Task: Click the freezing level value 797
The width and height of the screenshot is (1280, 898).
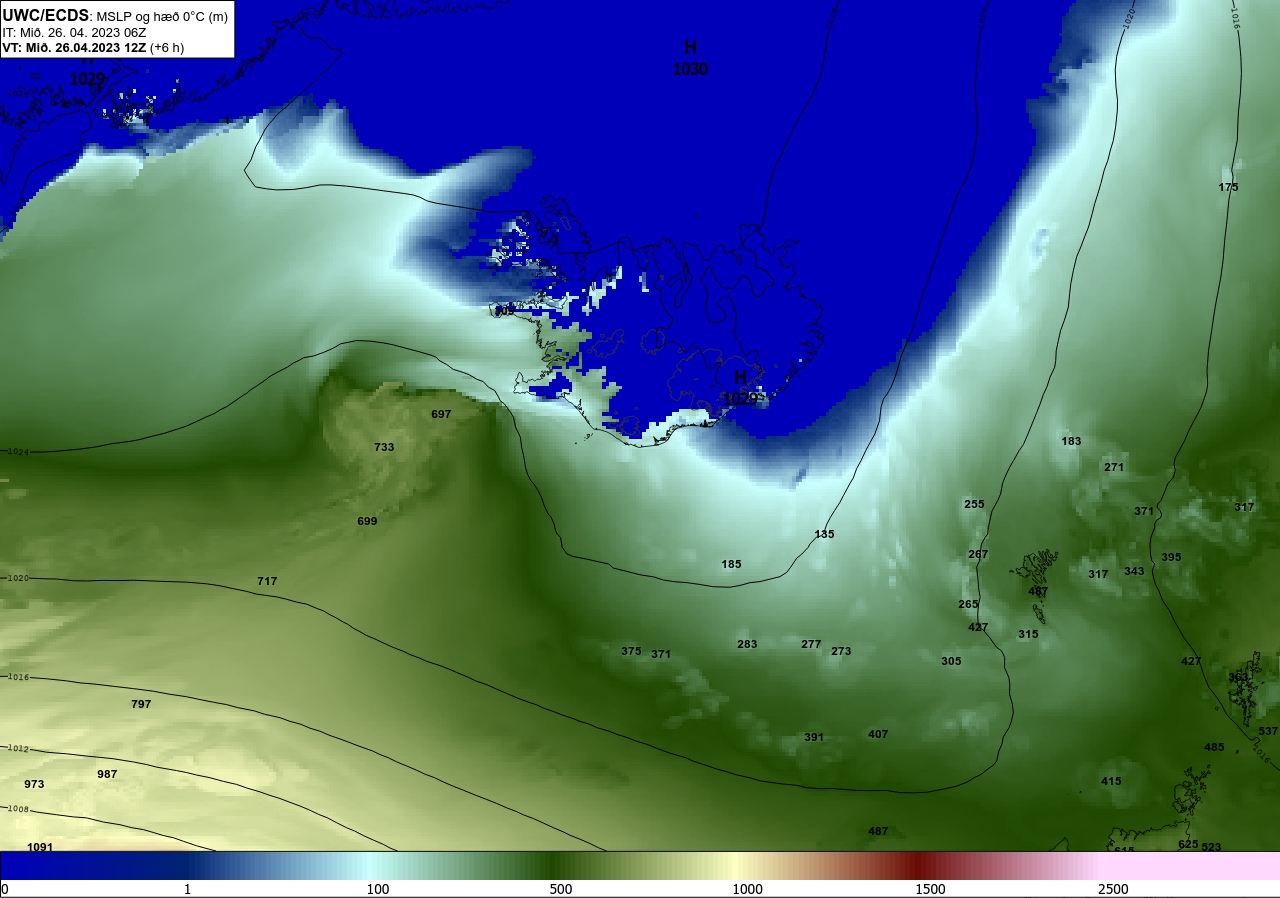Action: point(141,704)
